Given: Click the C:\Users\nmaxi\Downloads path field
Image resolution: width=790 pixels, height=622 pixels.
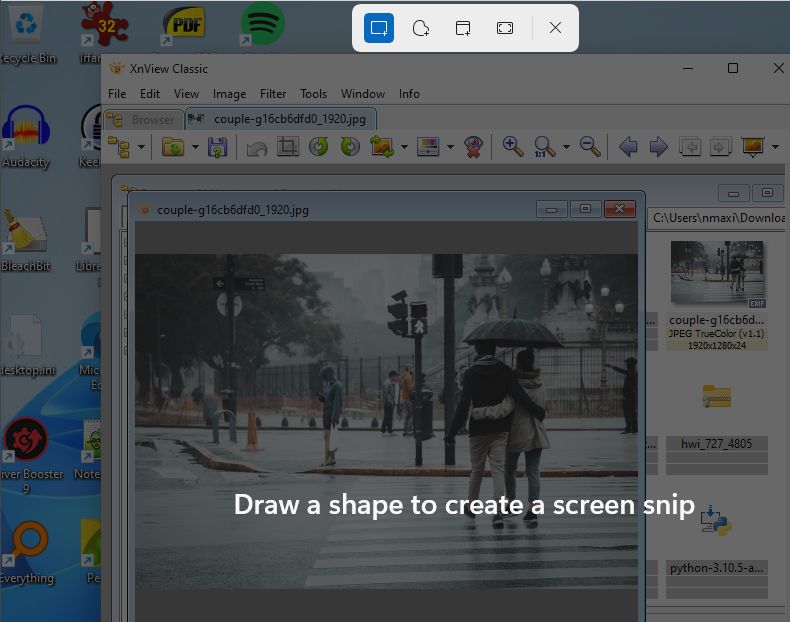Looking at the screenshot, I should [x=716, y=218].
